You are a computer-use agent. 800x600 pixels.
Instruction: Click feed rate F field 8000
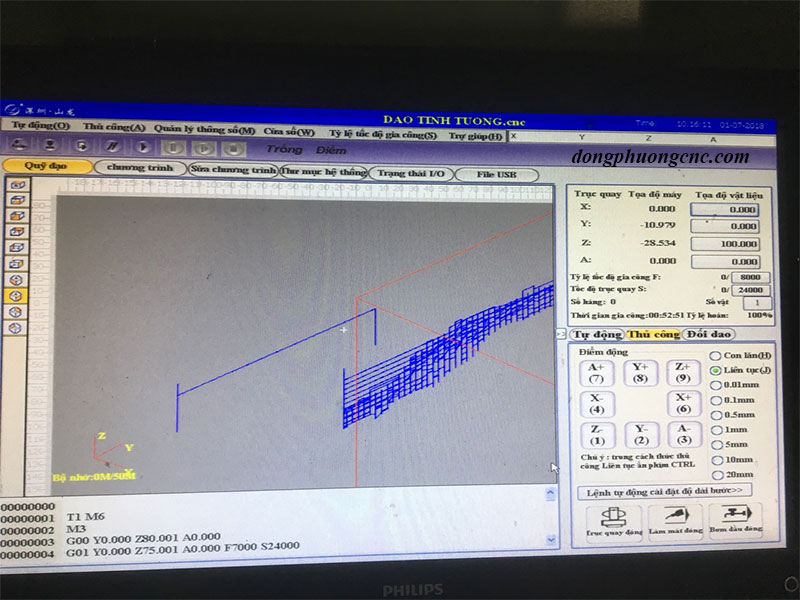pyautogui.click(x=750, y=278)
